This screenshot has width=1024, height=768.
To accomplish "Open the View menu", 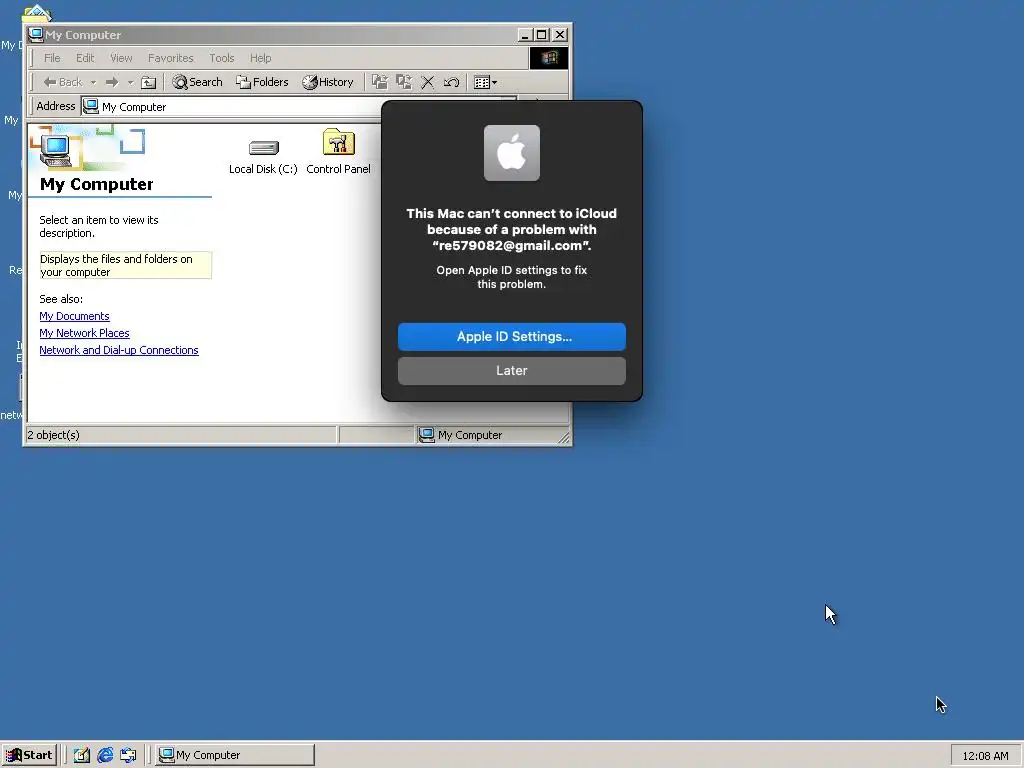I will tap(121, 58).
